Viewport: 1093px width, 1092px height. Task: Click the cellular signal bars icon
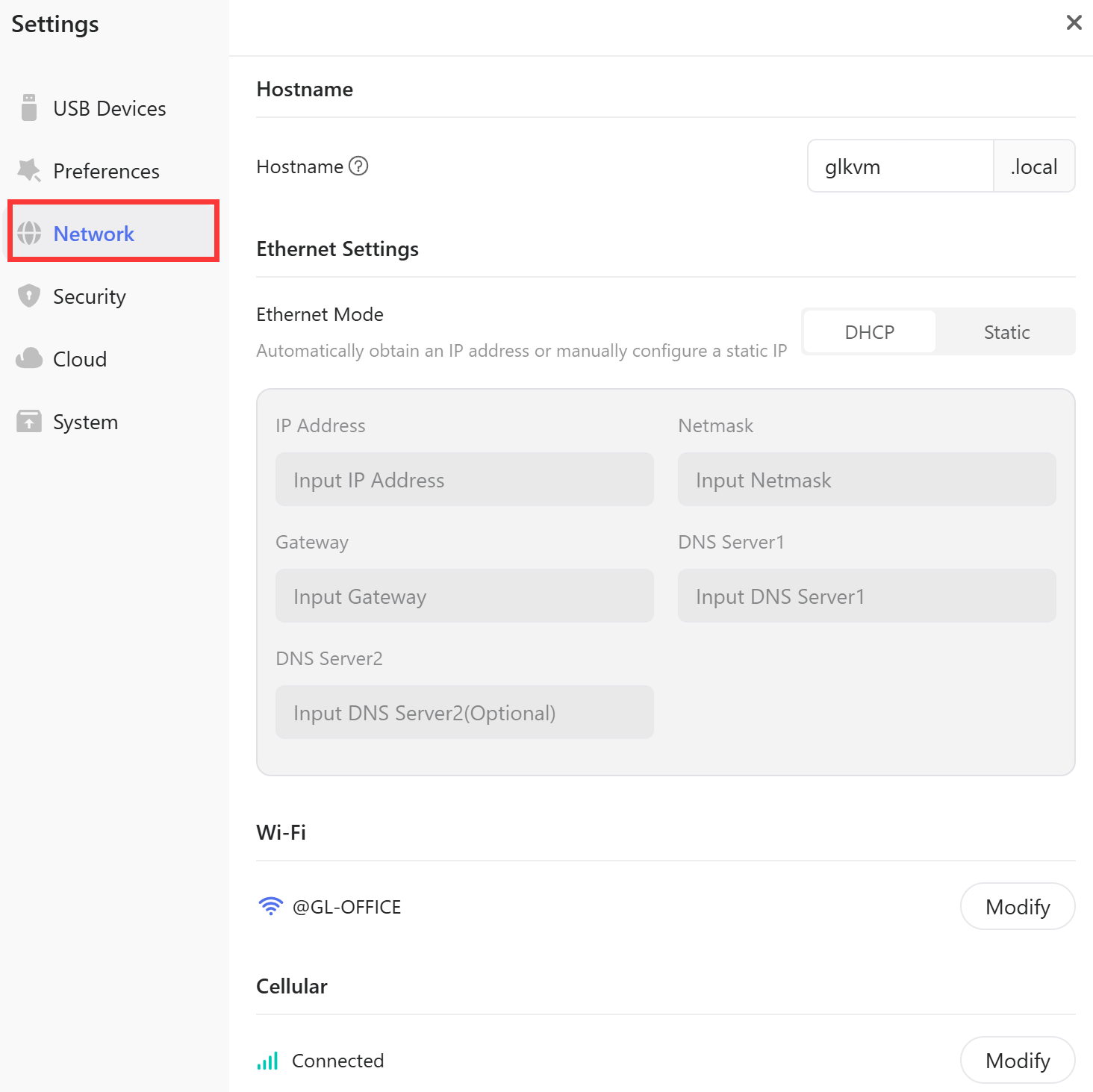(x=267, y=1060)
